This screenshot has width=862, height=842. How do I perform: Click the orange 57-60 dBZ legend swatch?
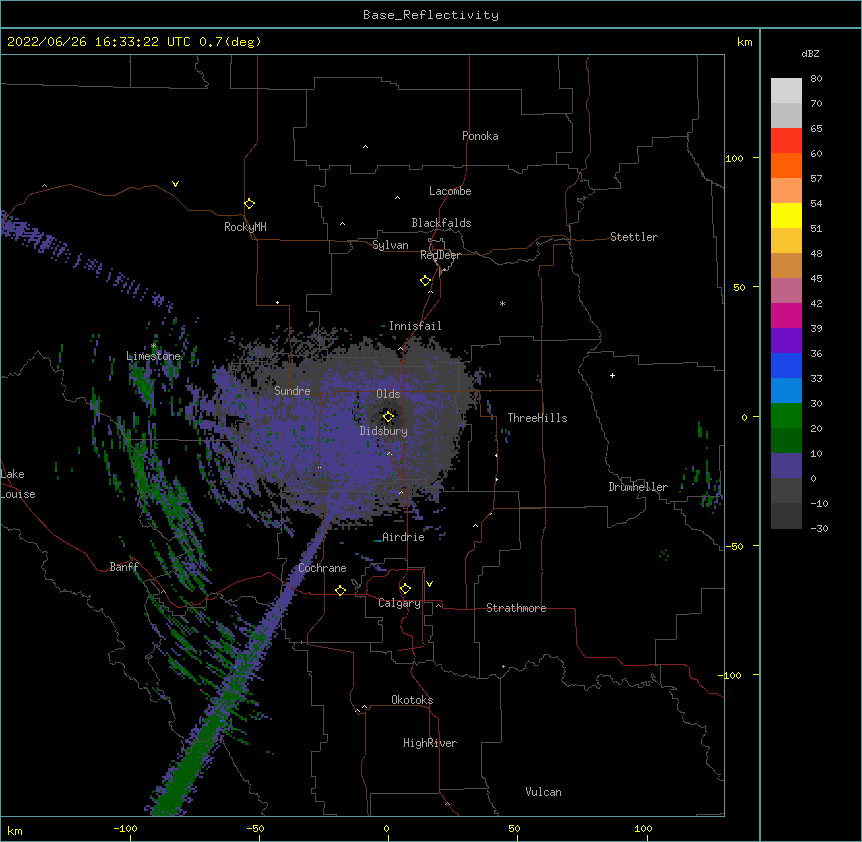[786, 165]
